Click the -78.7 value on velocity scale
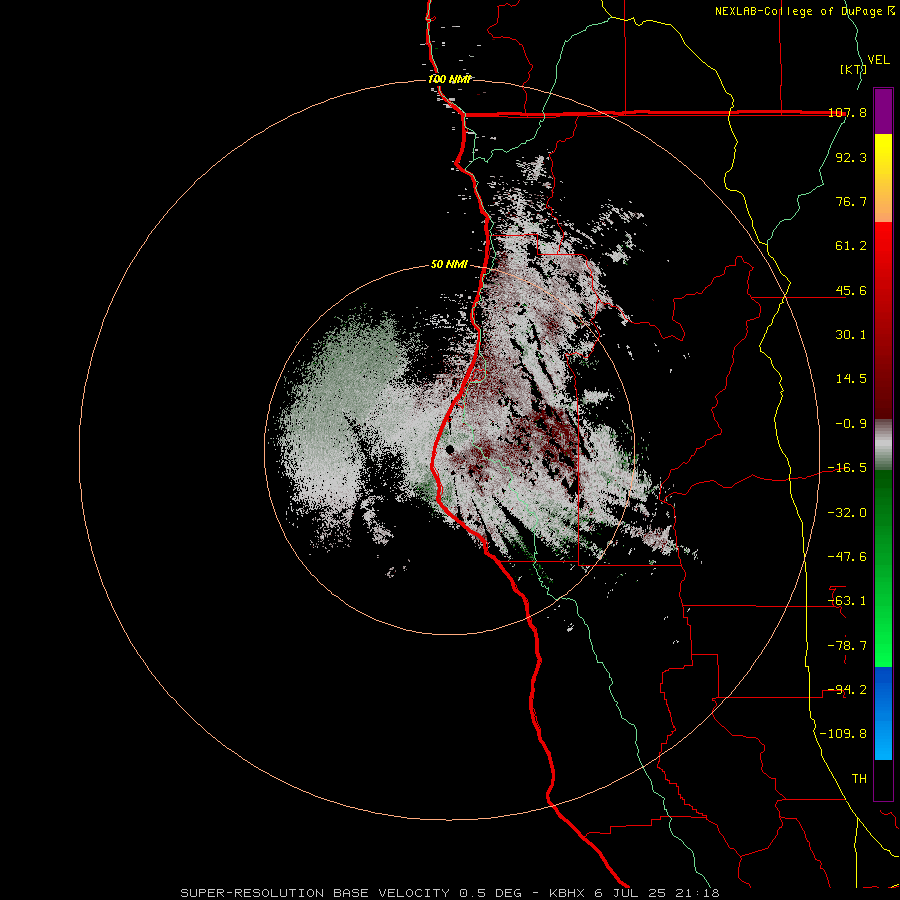 [847, 646]
